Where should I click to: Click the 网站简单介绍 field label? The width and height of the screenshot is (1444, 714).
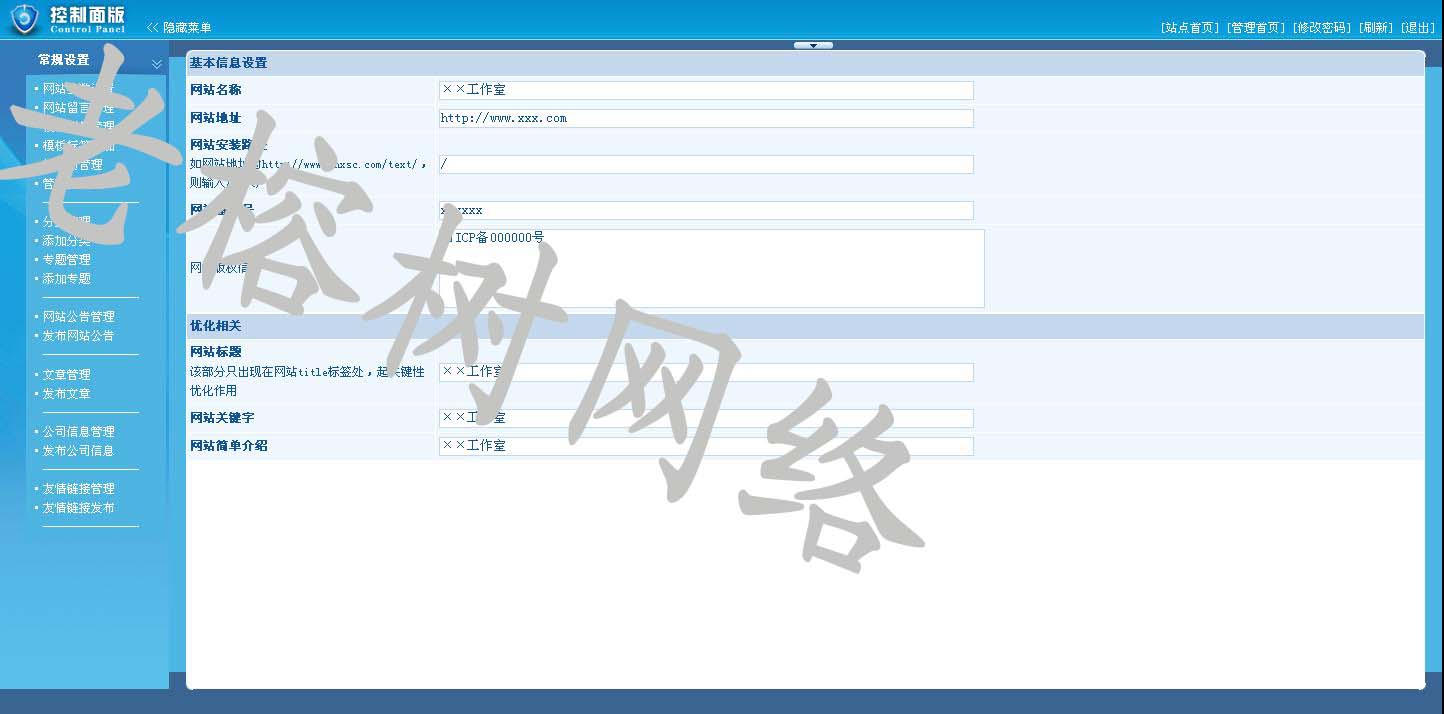click(229, 446)
